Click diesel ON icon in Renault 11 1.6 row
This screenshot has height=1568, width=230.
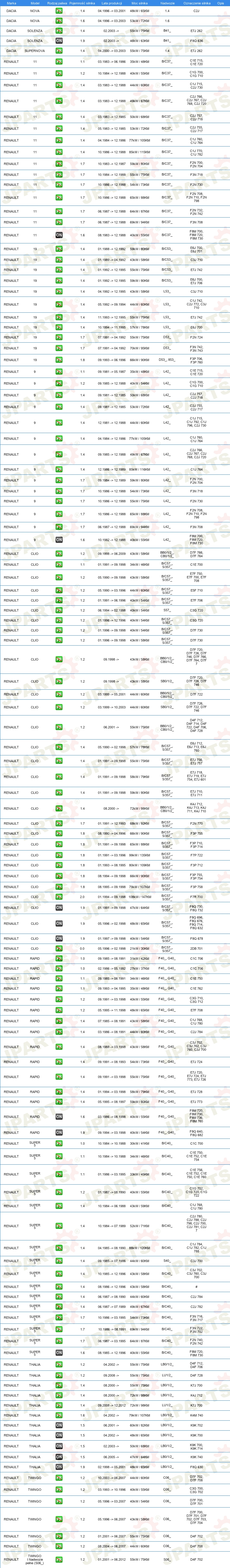[x=59, y=235]
